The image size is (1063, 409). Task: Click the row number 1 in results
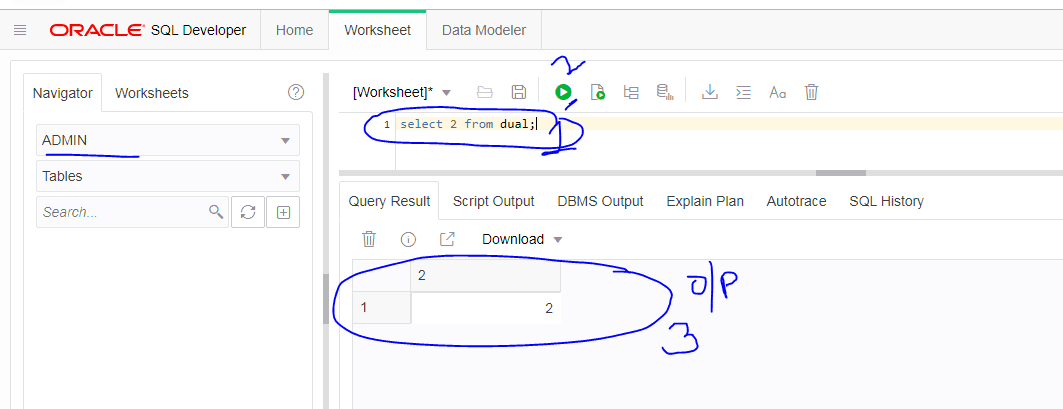pyautogui.click(x=382, y=308)
